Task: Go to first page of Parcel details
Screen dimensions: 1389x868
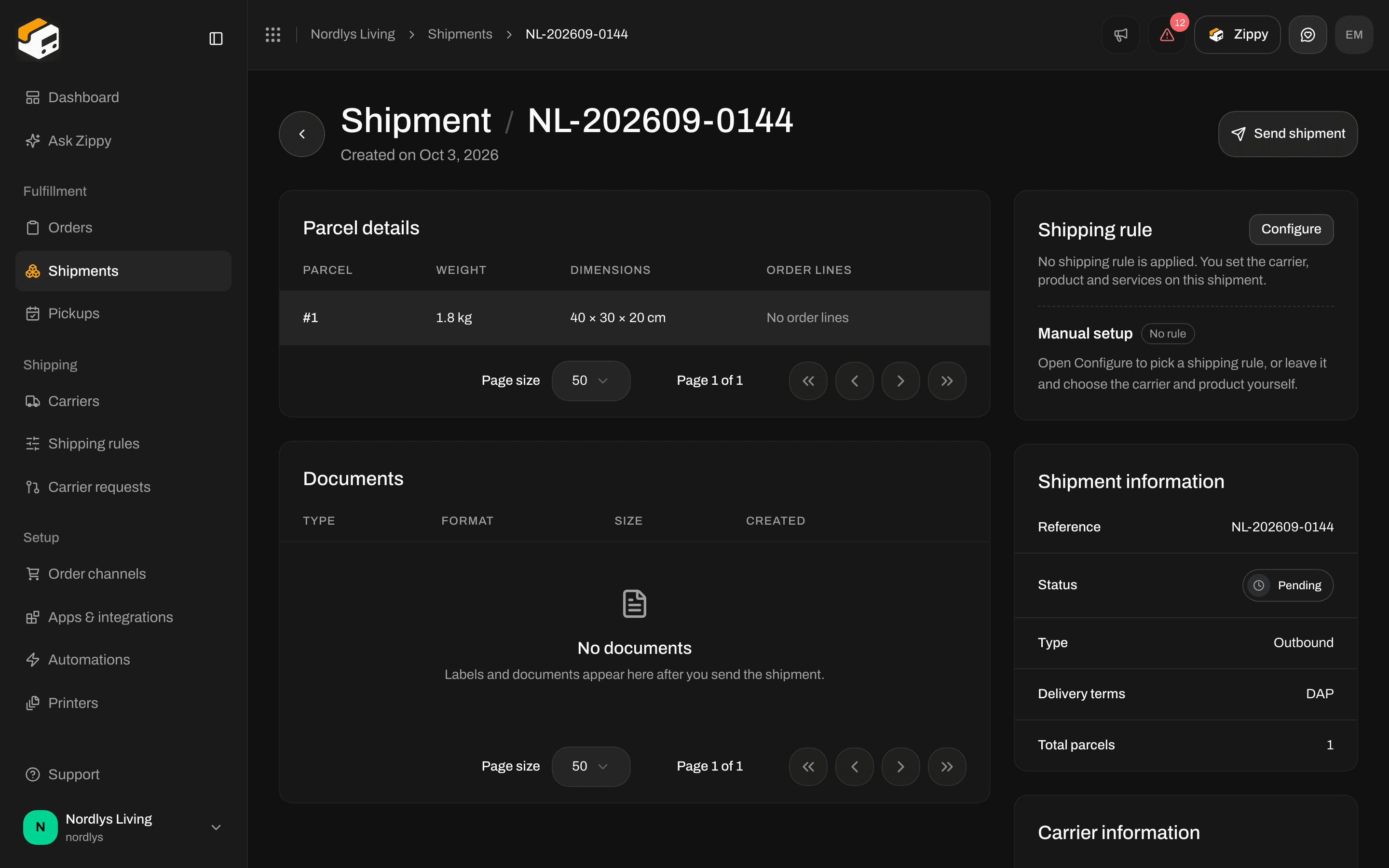Action: (808, 380)
